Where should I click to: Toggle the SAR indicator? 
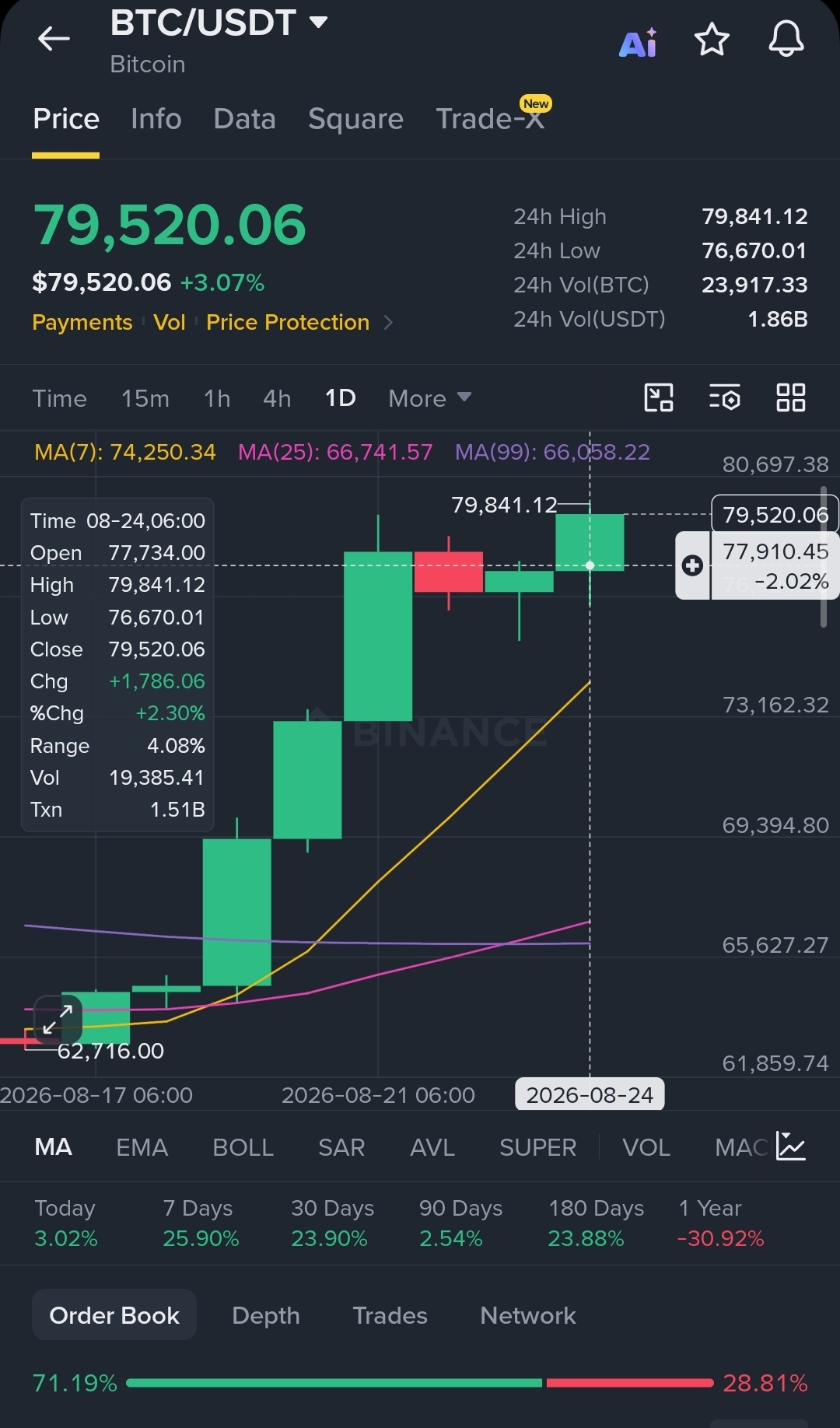click(x=341, y=1147)
